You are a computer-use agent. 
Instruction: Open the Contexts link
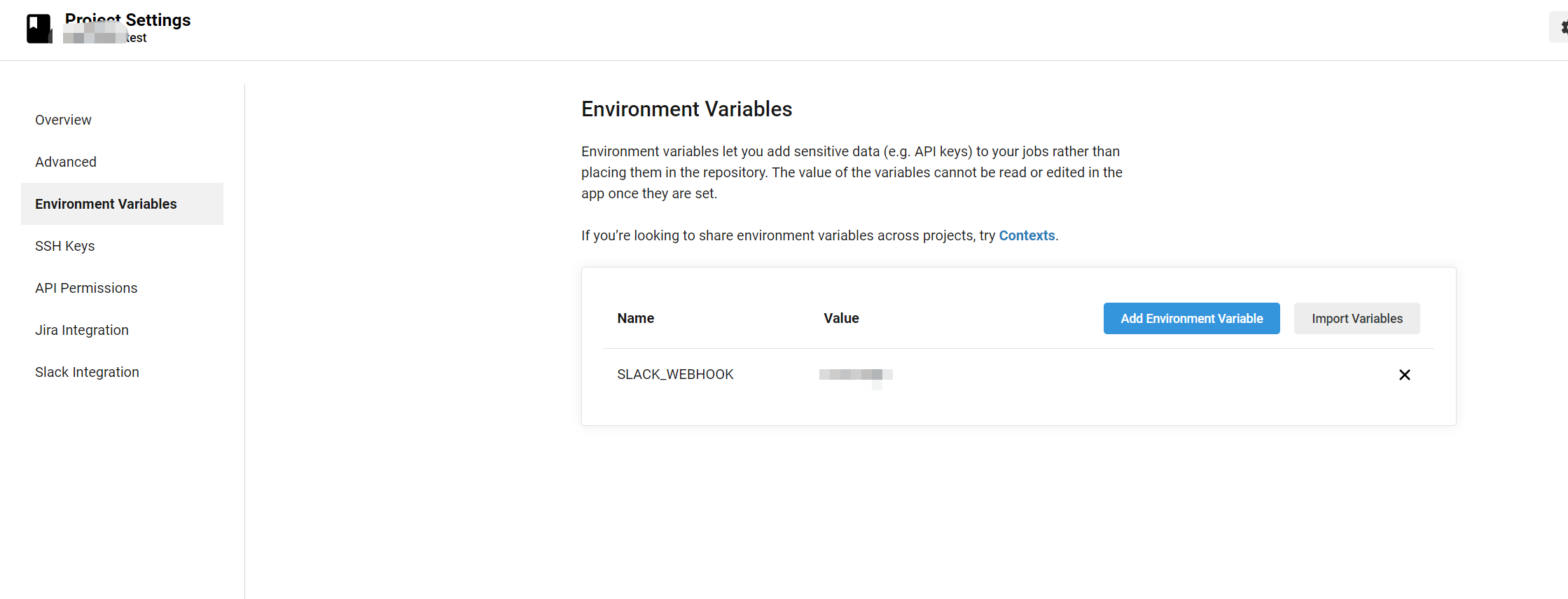pyautogui.click(x=1027, y=235)
